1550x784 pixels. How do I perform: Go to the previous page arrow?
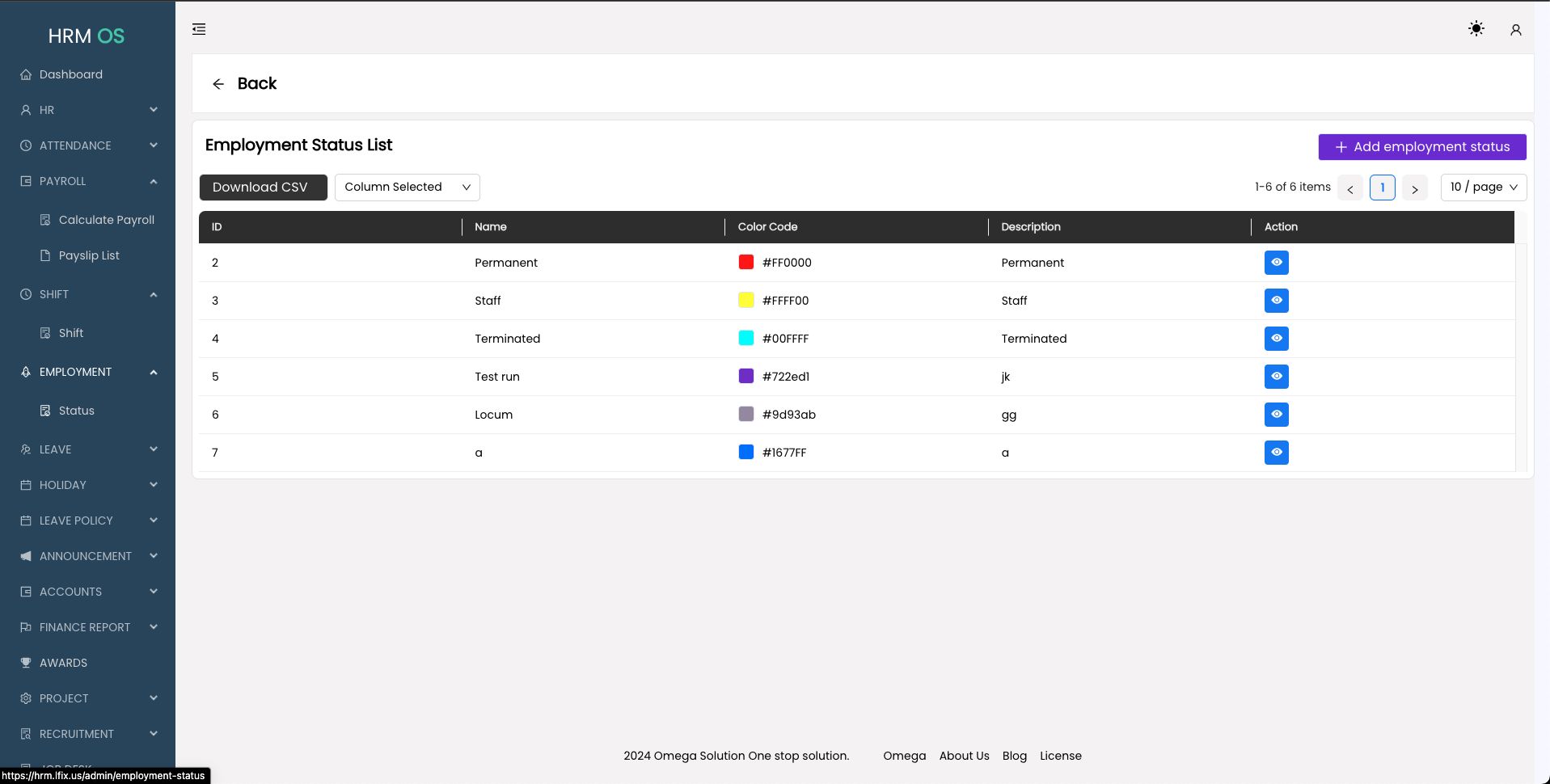pyautogui.click(x=1350, y=188)
